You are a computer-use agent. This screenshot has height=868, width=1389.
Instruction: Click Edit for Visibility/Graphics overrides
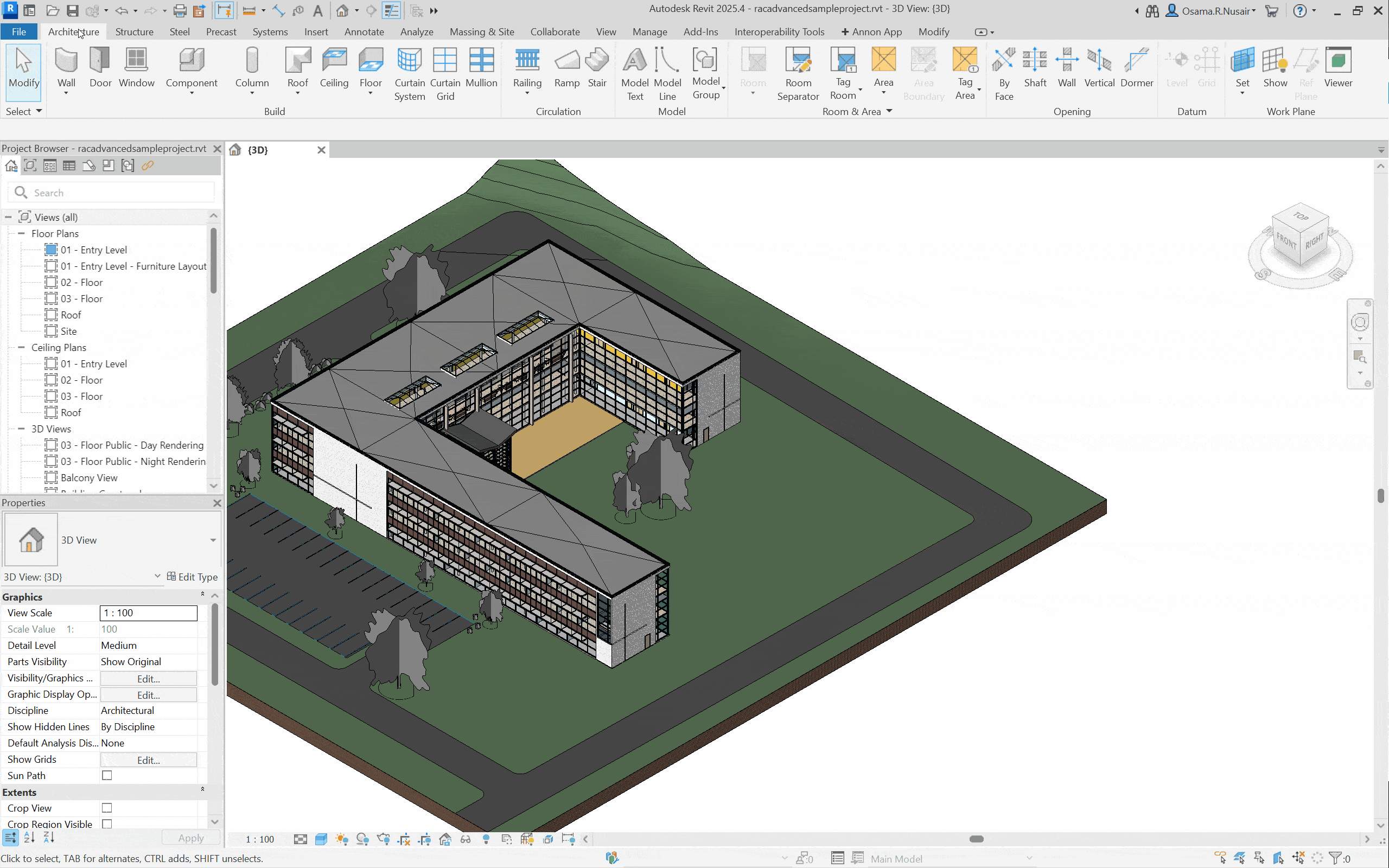148,679
